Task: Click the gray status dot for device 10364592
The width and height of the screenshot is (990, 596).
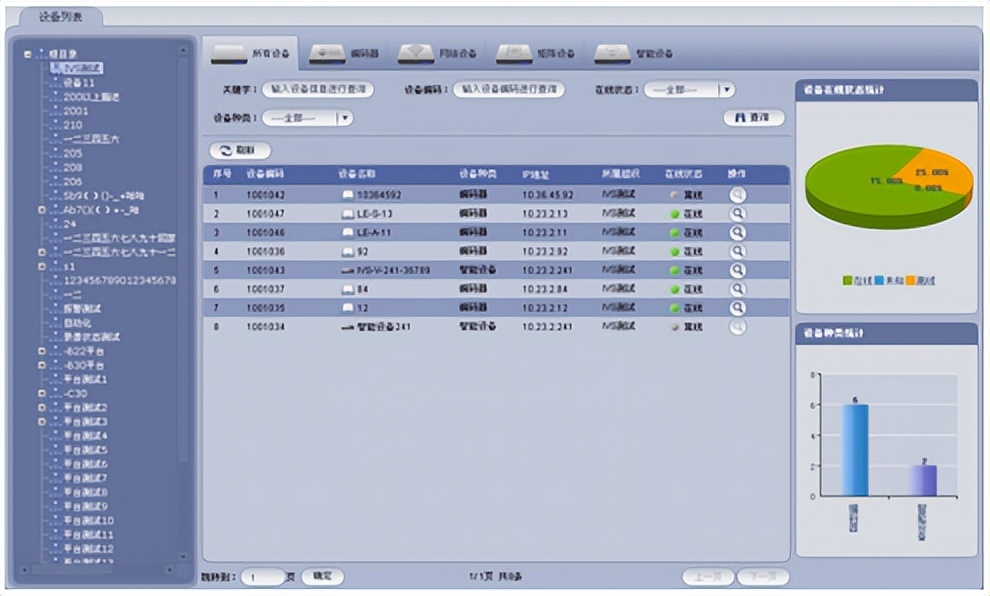Action: (674, 195)
